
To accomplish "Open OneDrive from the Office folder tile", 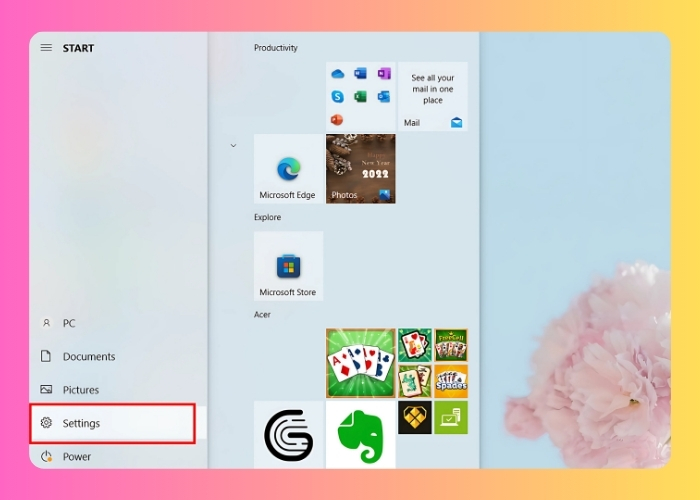I will 337,74.
